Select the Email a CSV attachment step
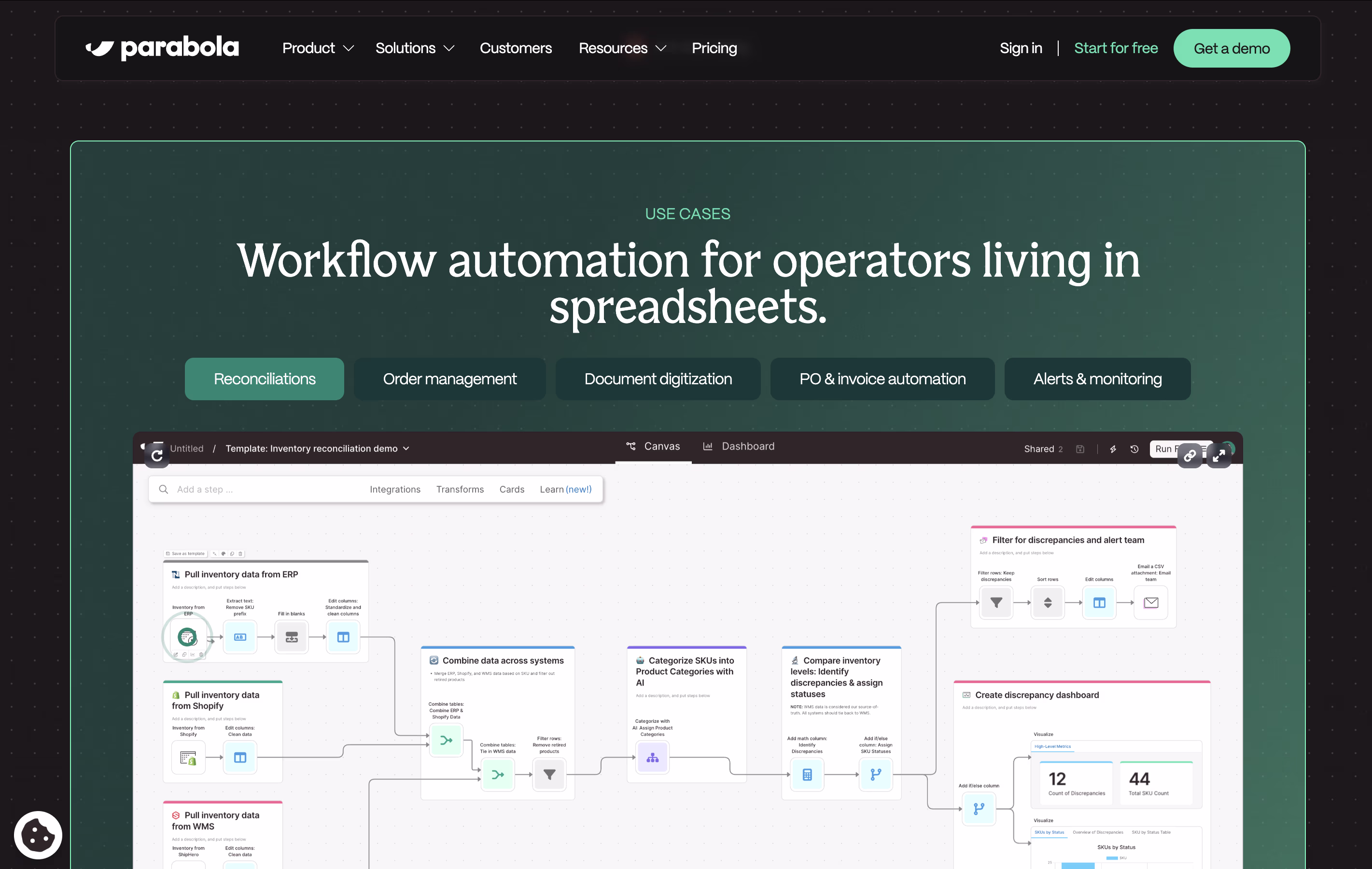1372x869 pixels. click(1150, 603)
